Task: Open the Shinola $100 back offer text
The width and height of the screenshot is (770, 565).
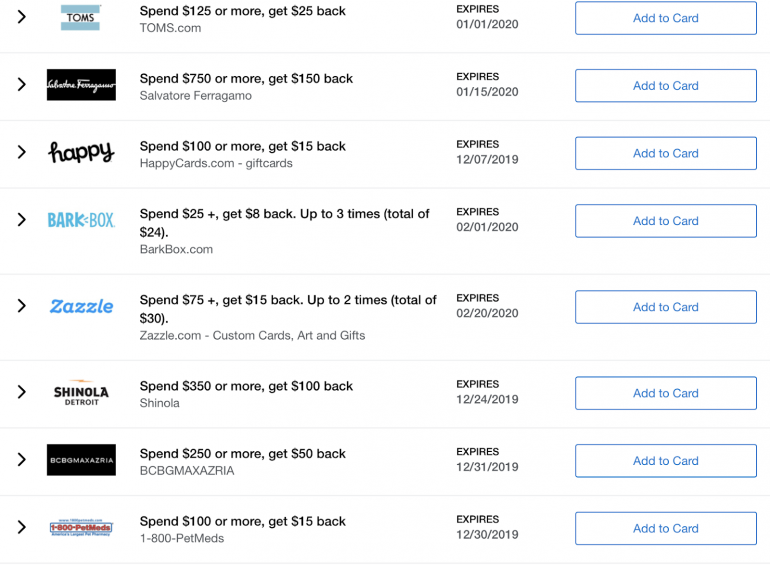Action: [246, 386]
